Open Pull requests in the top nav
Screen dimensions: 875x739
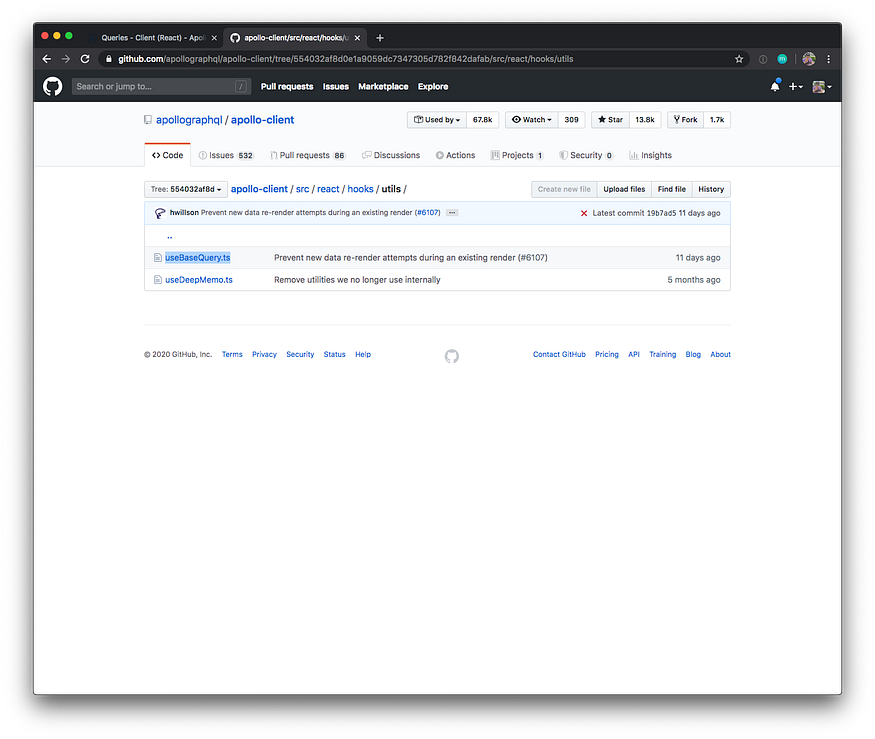coord(287,87)
